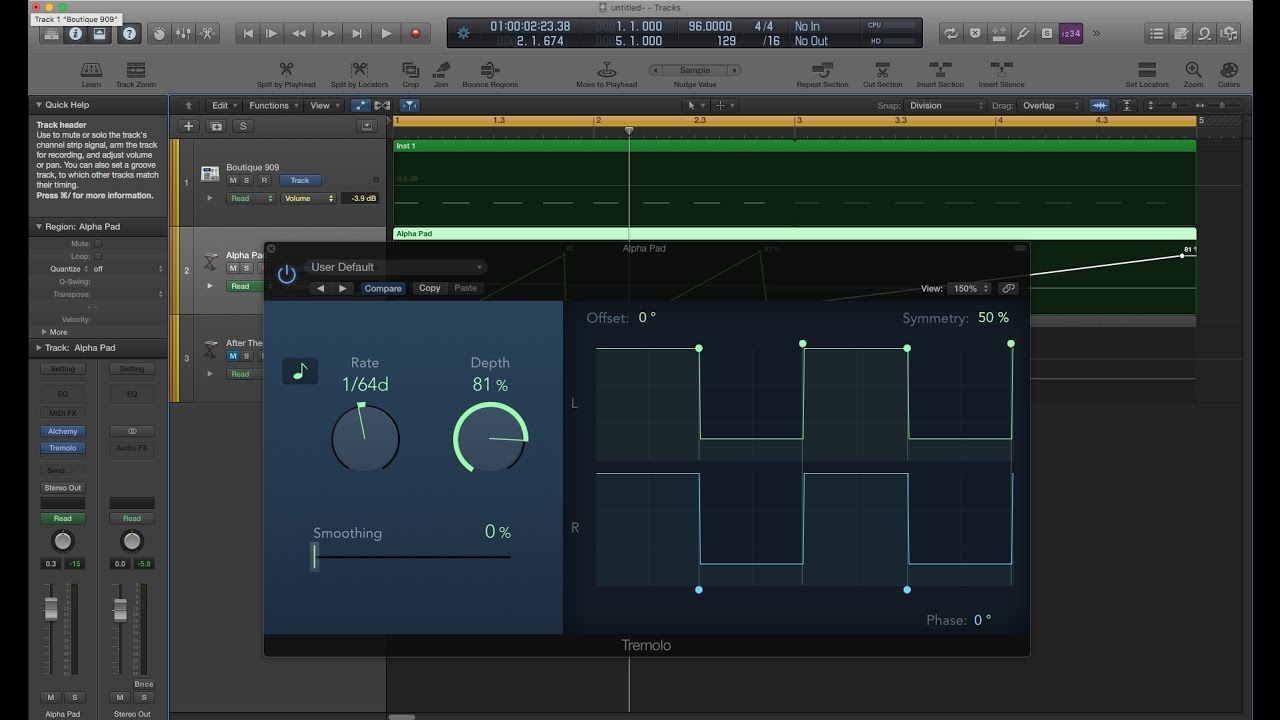Toggle the Count-in 1234 button
Screen dimensions: 1280x720
(1071, 33)
